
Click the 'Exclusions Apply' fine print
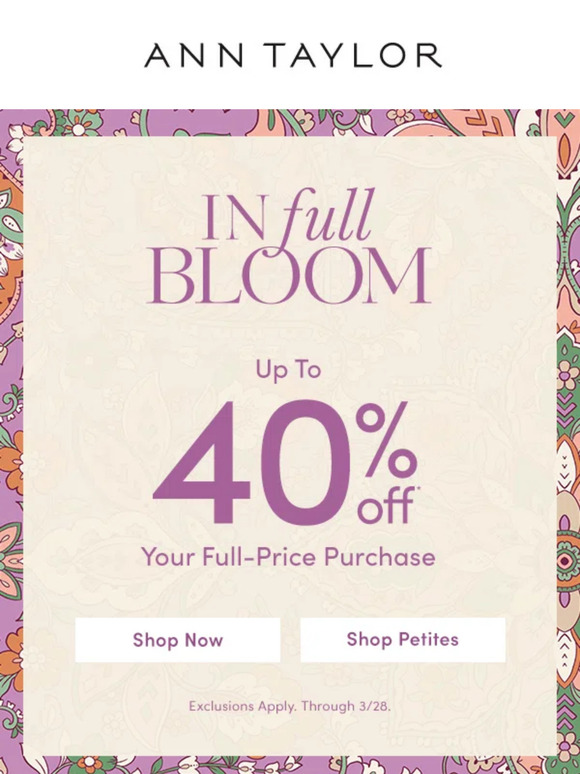[x=243, y=706]
